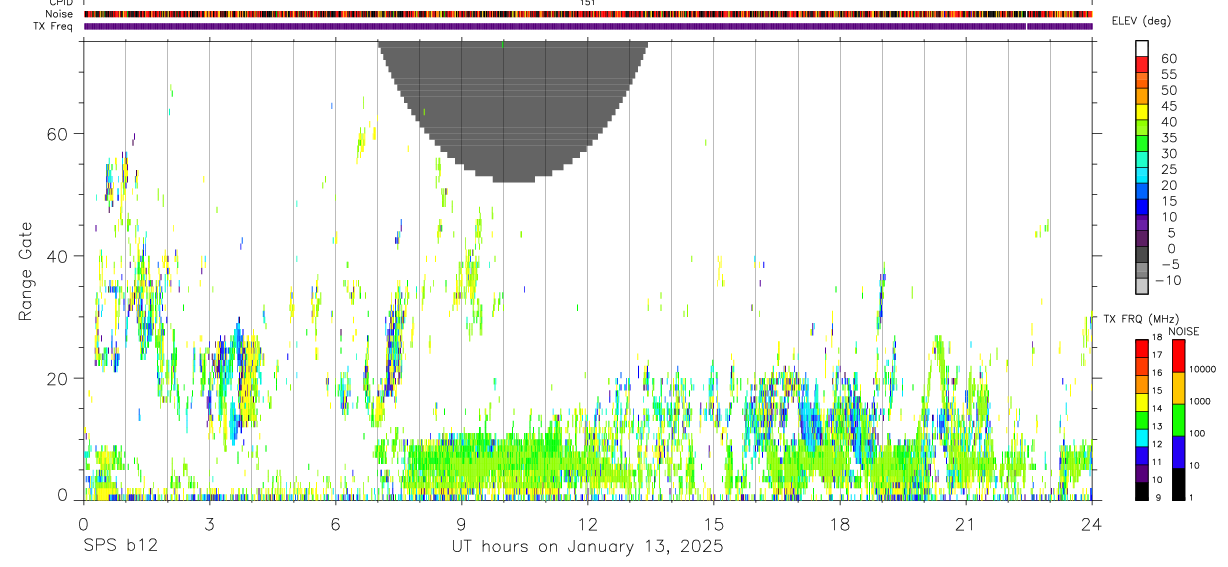Click the time axis tick label 6

click(335, 523)
